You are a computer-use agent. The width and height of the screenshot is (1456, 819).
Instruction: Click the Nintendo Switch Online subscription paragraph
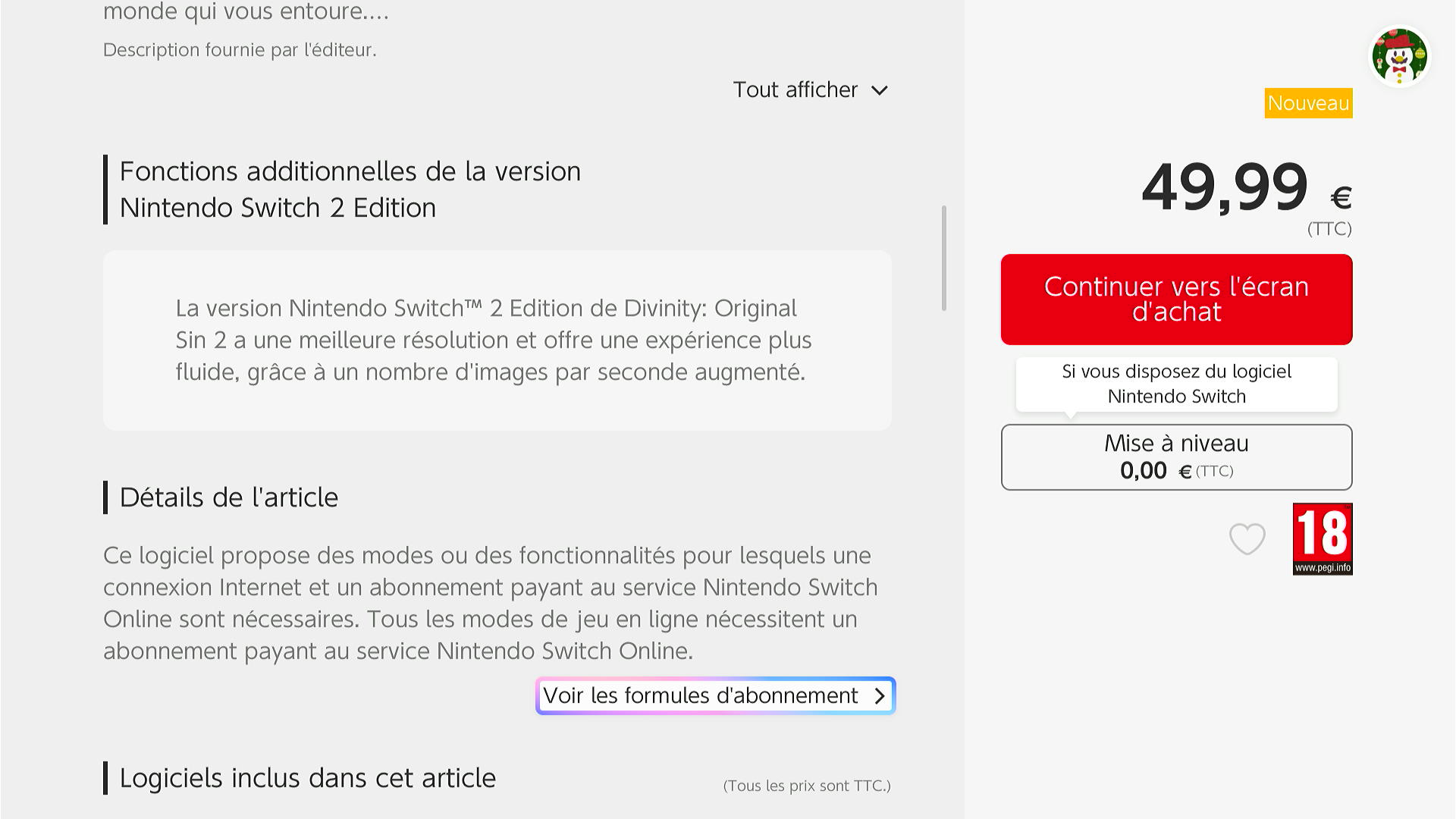click(x=490, y=603)
